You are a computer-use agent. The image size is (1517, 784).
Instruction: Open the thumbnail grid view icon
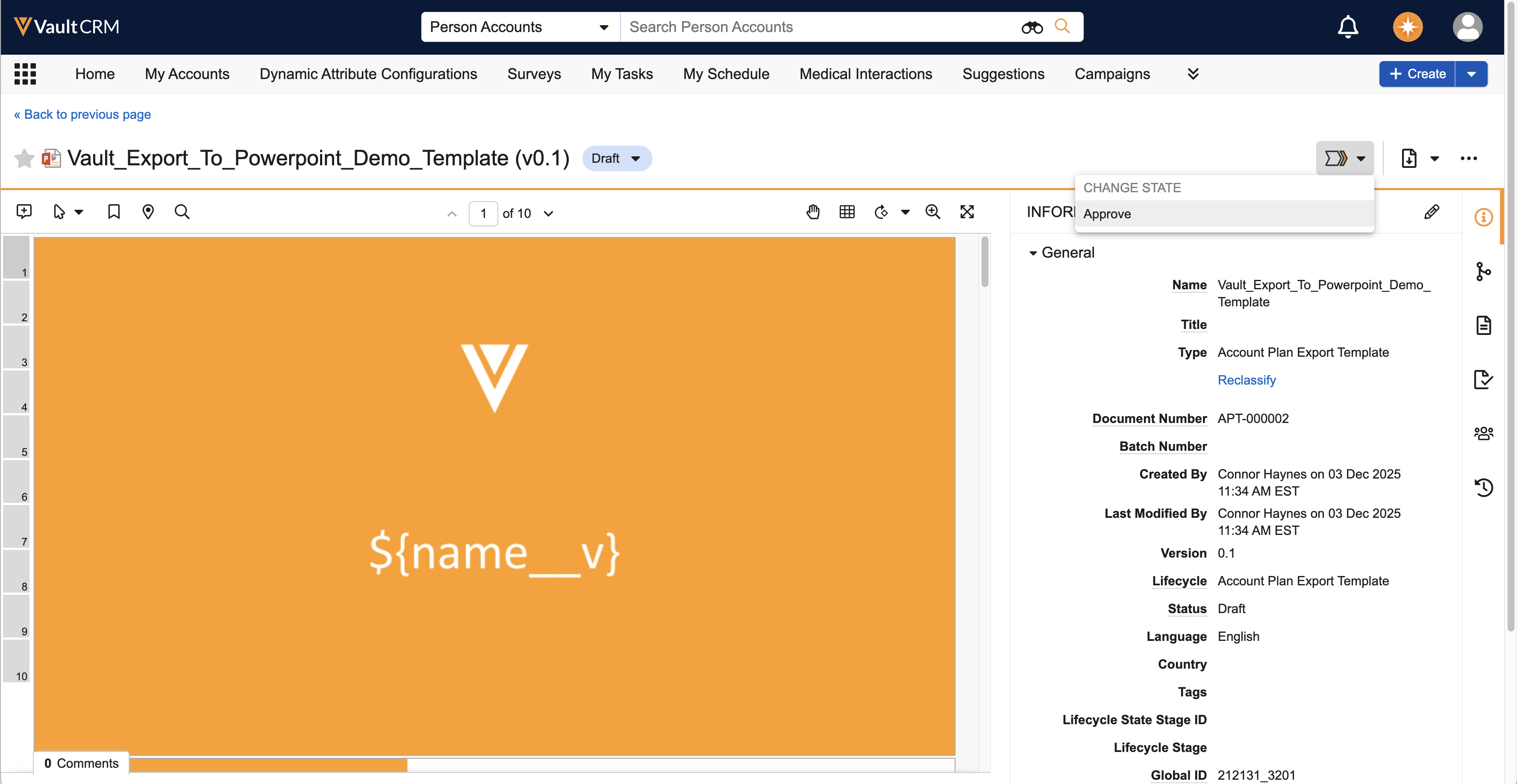tap(846, 212)
